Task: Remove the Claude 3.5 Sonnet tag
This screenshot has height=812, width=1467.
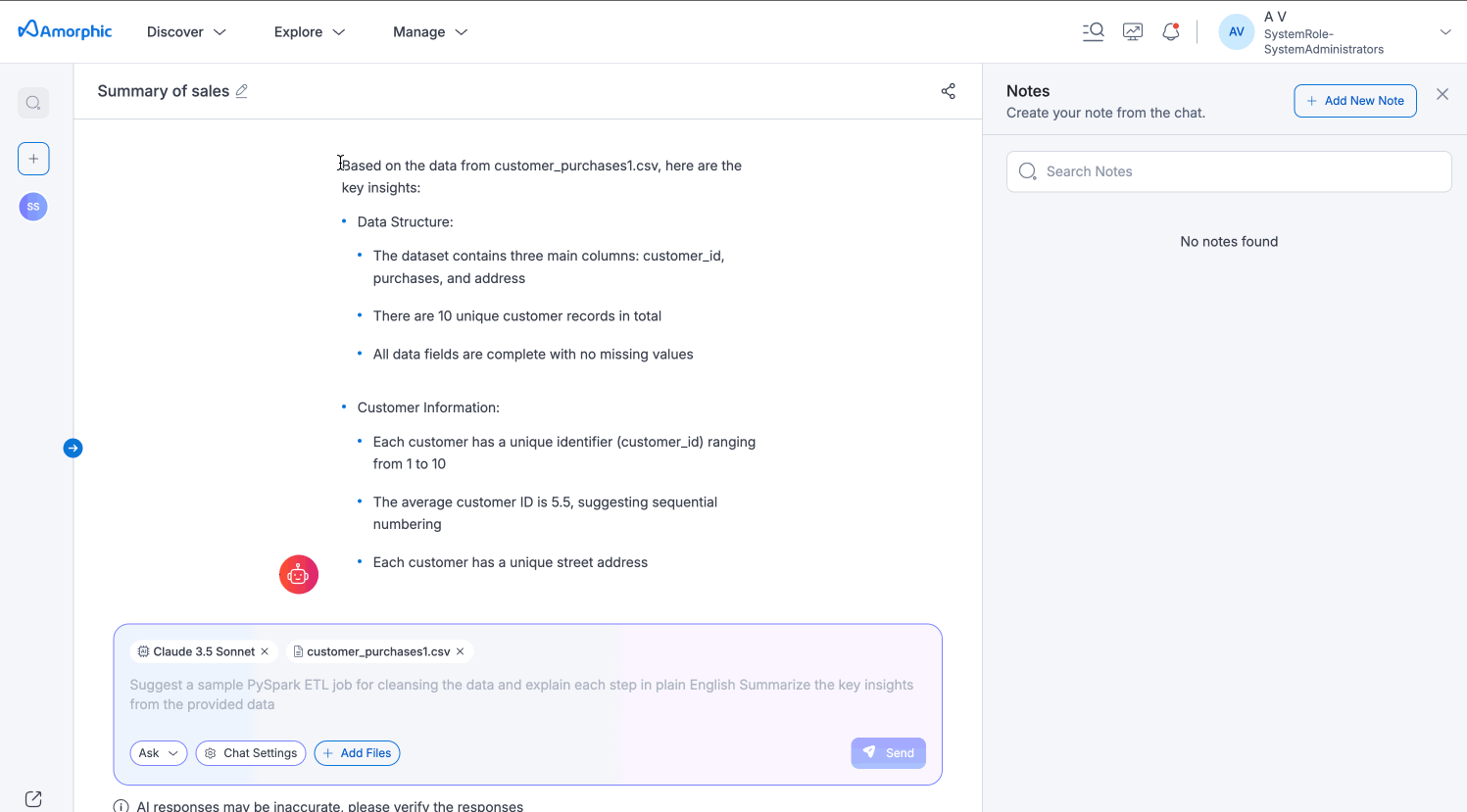Action: (x=265, y=651)
